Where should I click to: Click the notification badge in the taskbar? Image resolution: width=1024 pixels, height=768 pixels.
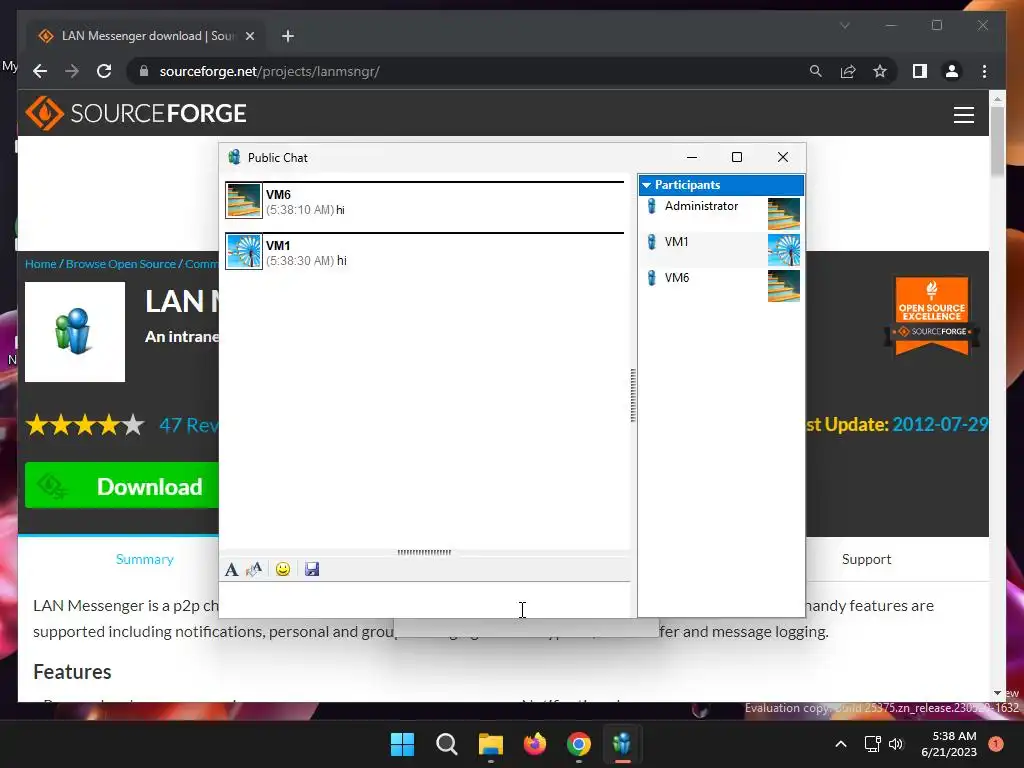[996, 744]
